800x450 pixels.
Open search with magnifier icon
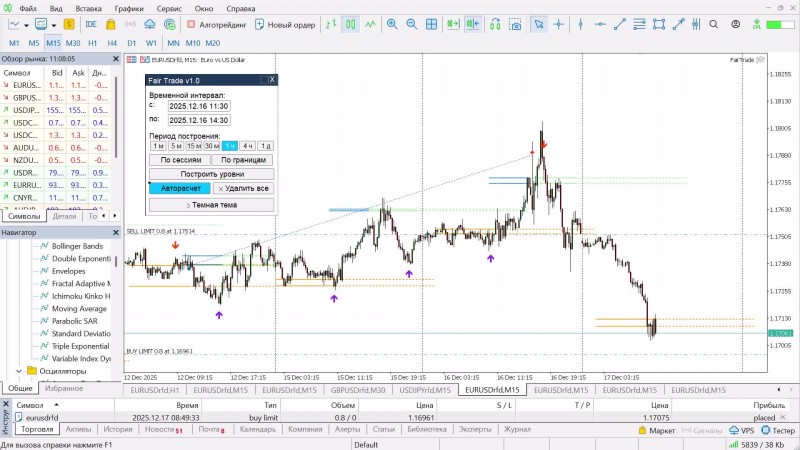click(714, 24)
